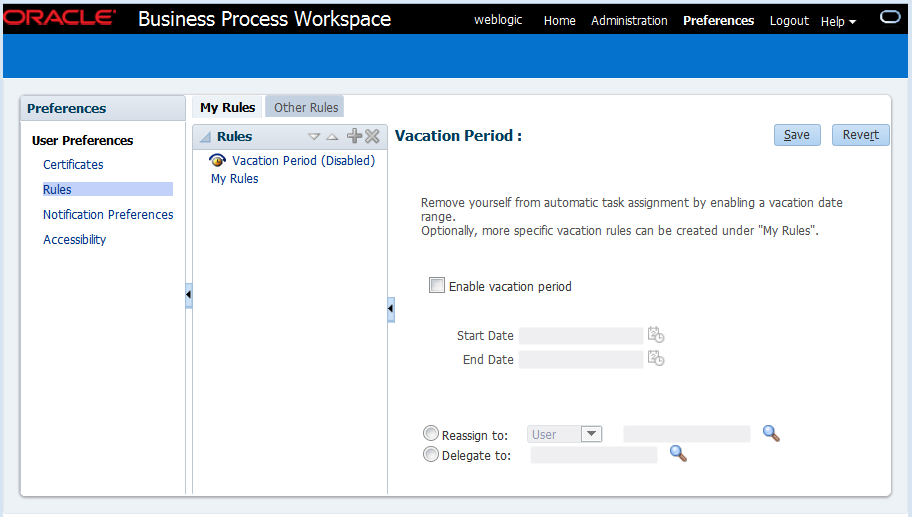Select Vacation Period (Disabled) rule

[303, 160]
